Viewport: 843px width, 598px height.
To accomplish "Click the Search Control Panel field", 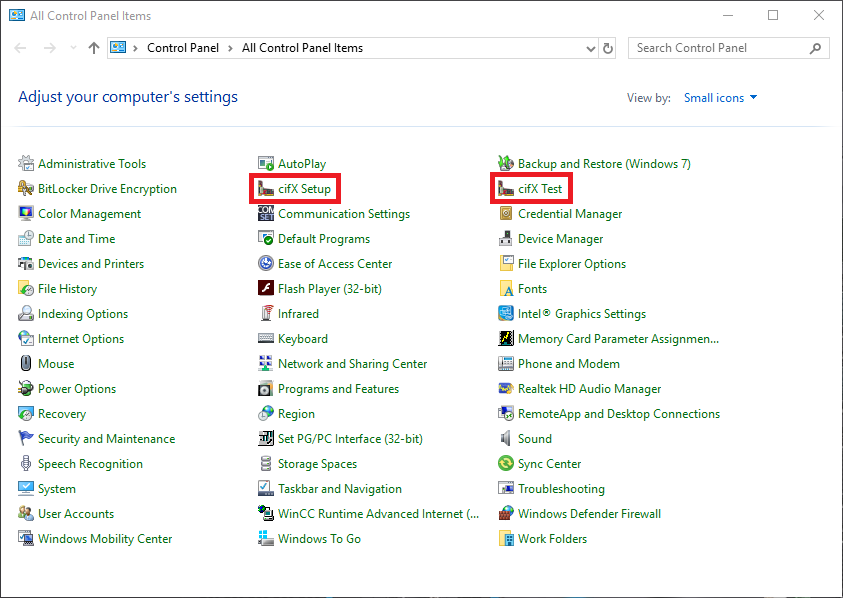I will (x=718, y=48).
